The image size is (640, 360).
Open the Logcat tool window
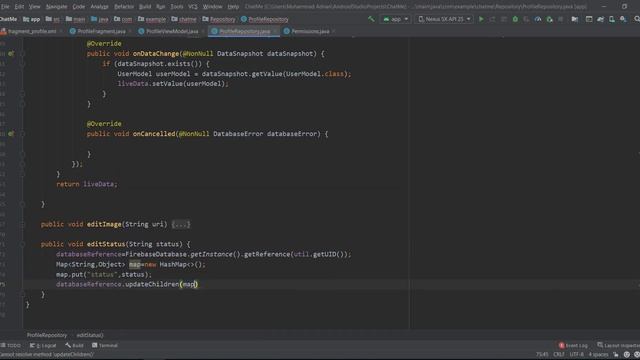(x=43, y=345)
